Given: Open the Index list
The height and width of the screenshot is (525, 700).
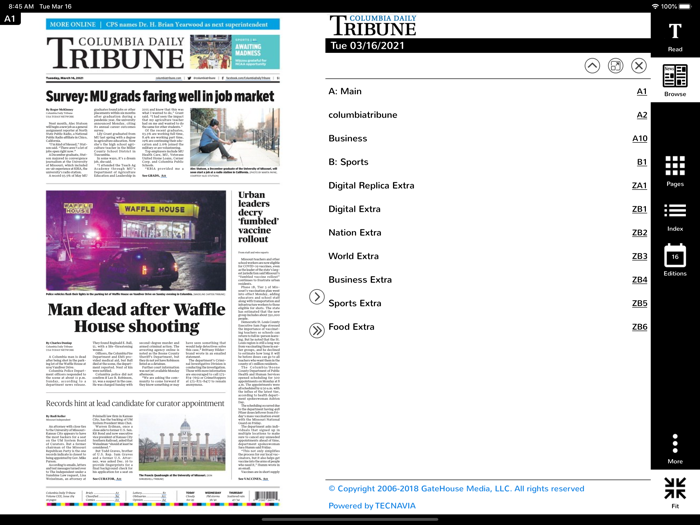Looking at the screenshot, I should coord(675,217).
